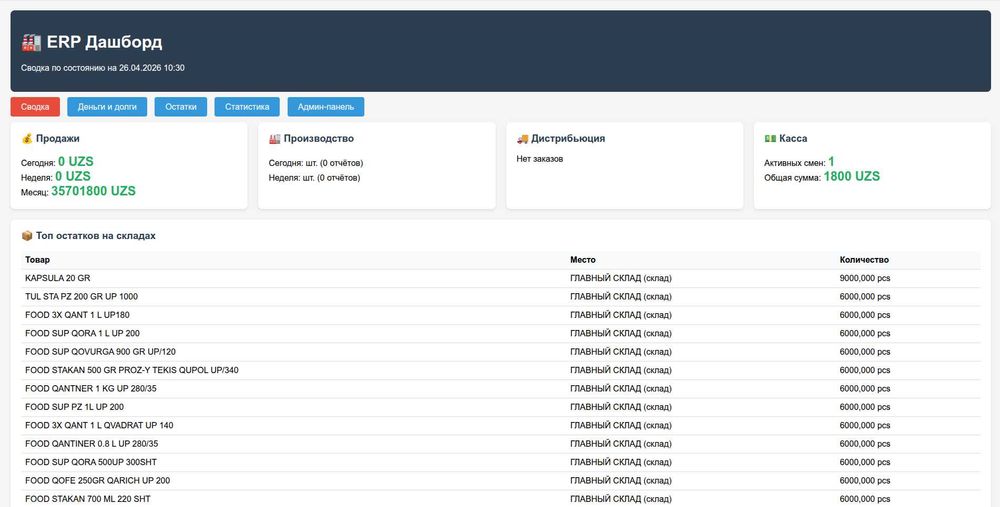Click the monthly sales total 35701800 UZS
Image resolution: width=1000 pixels, height=507 pixels.
click(x=93, y=191)
